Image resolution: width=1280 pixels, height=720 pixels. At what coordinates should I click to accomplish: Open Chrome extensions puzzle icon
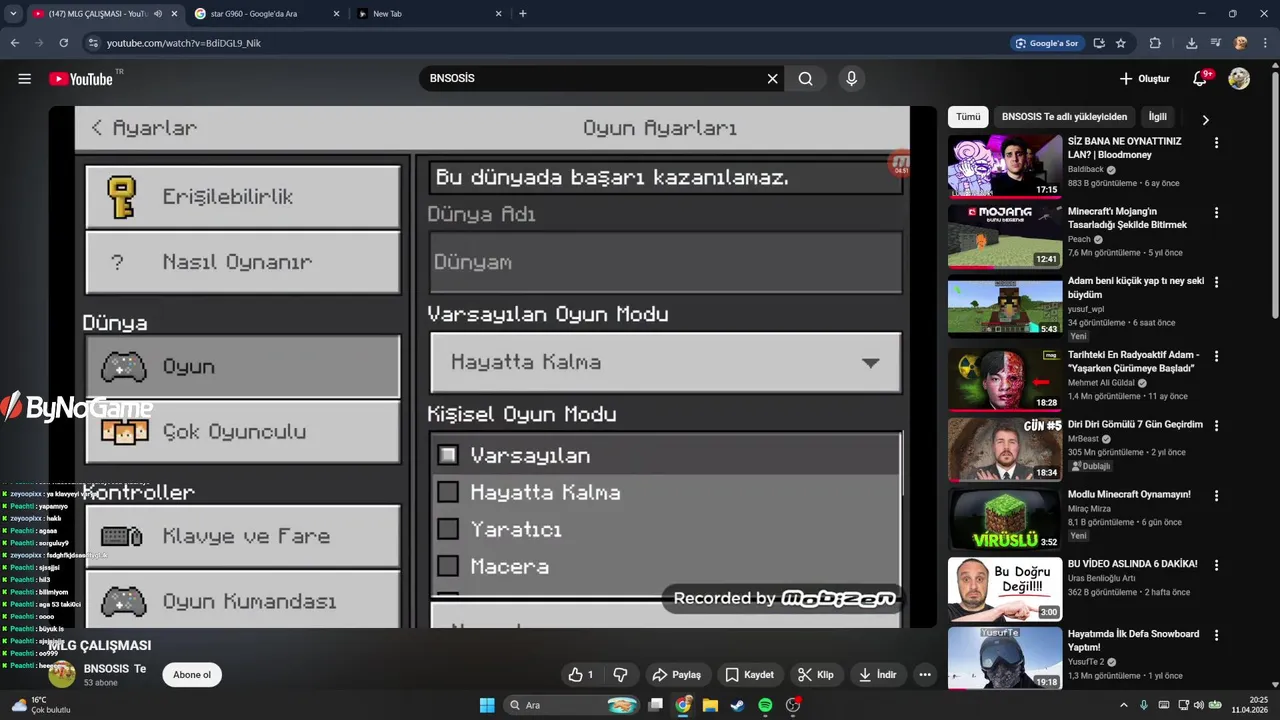[x=1155, y=43]
